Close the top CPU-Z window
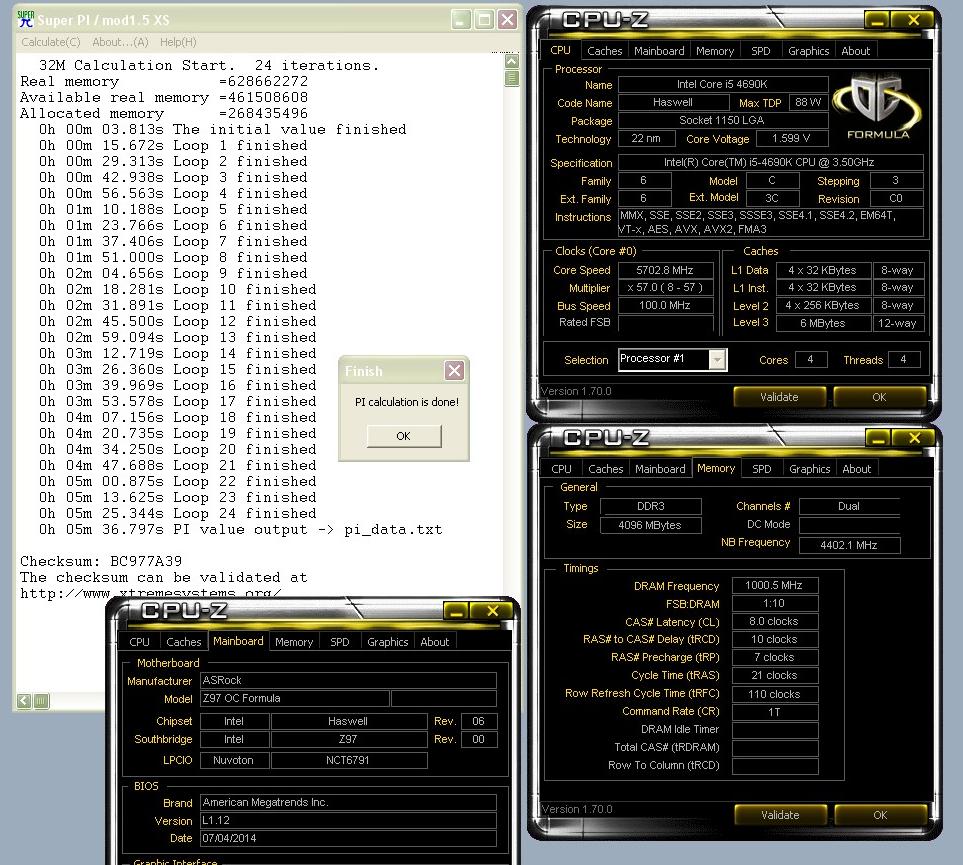Screen dimensions: 963x865 (x=914, y=20)
